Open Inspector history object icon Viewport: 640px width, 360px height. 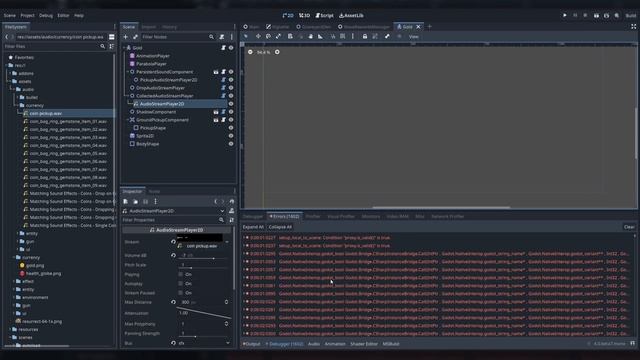[232, 202]
